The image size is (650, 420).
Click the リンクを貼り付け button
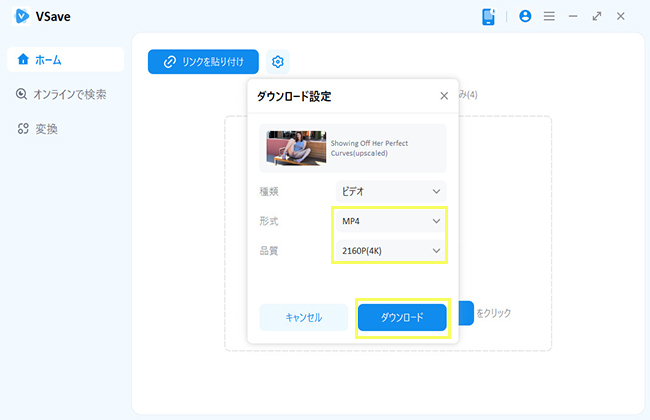coord(203,62)
